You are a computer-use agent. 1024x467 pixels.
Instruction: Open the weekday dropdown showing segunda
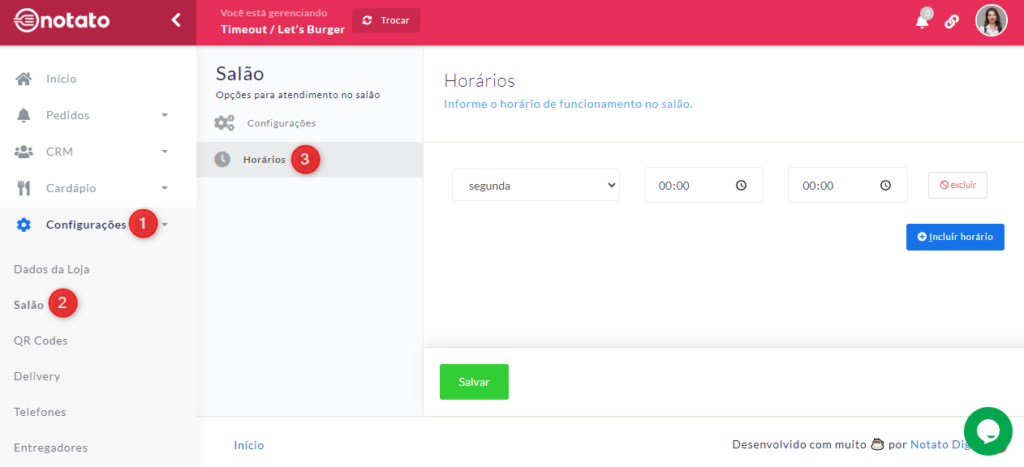tap(535, 185)
